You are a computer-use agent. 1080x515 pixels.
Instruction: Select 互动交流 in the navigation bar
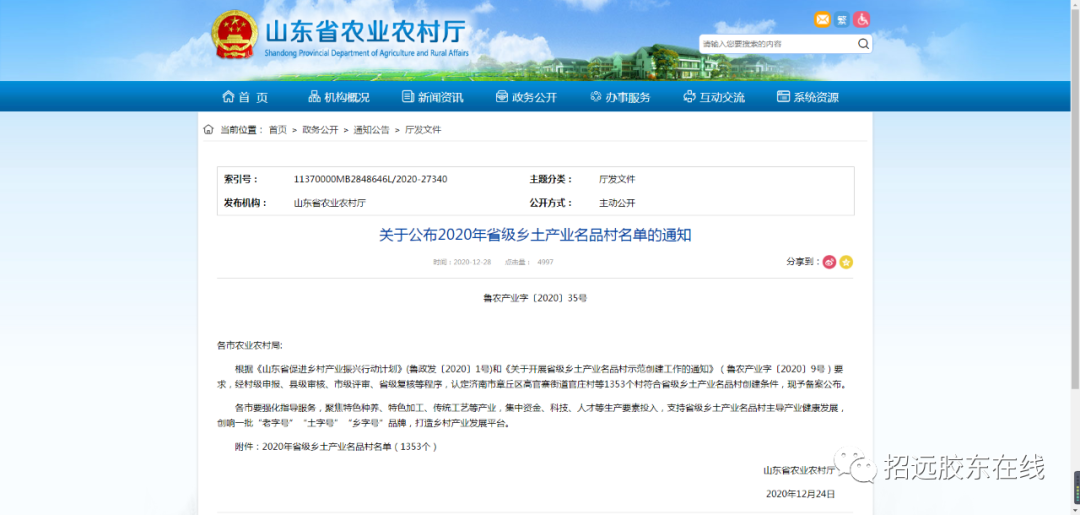point(714,97)
